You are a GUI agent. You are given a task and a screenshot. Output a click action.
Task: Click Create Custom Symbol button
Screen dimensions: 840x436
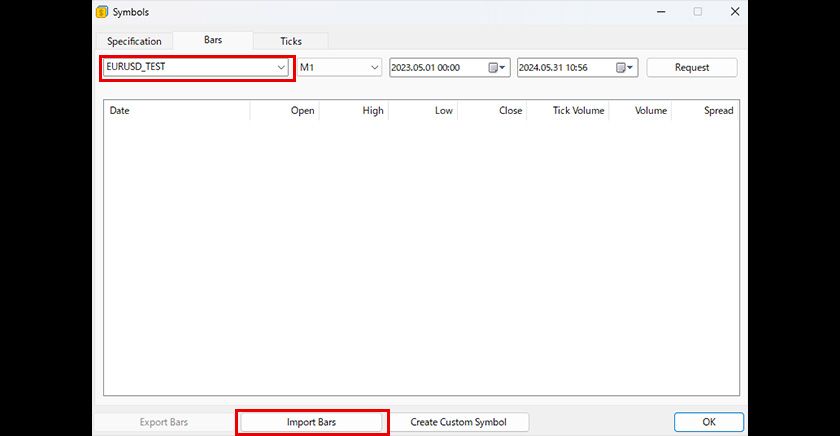tap(458, 422)
